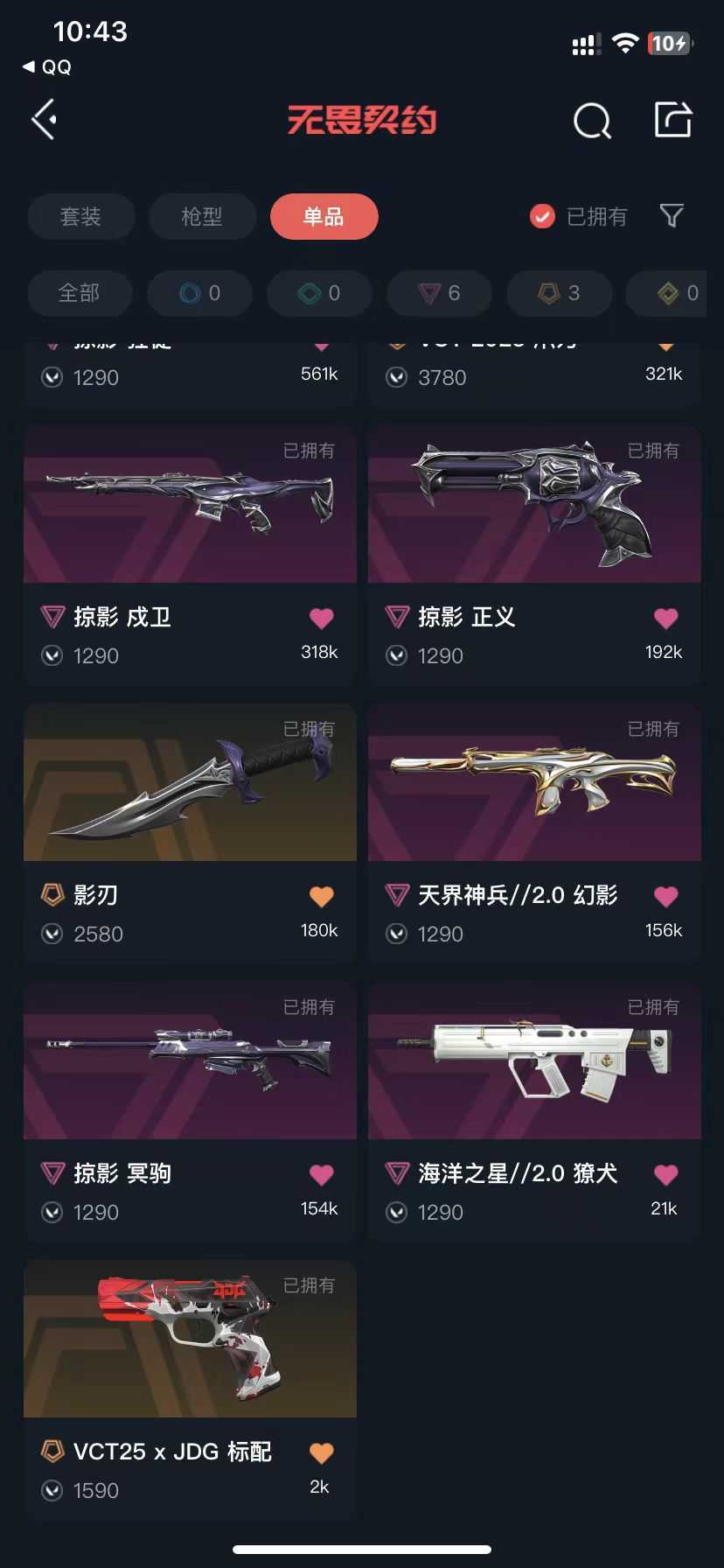This screenshot has height=1568, width=724.
Task: Open the 天界神兵//2.0 幻影 skin image
Action: point(534,783)
